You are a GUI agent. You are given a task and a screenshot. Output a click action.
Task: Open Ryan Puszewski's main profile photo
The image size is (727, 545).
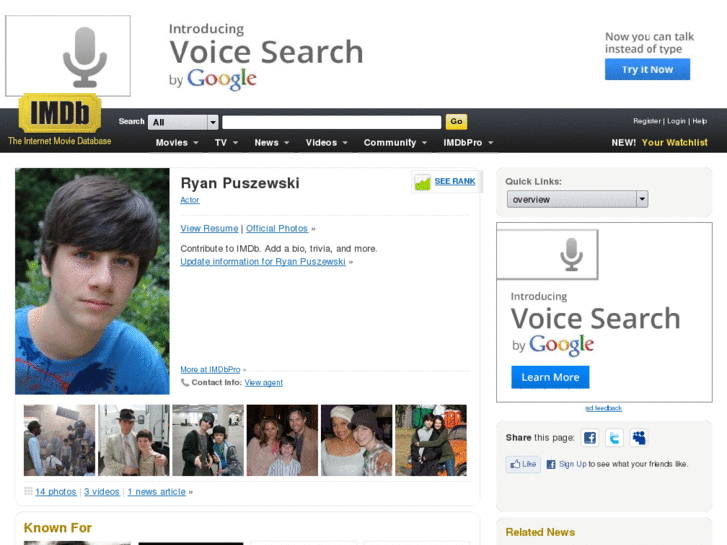click(92, 281)
